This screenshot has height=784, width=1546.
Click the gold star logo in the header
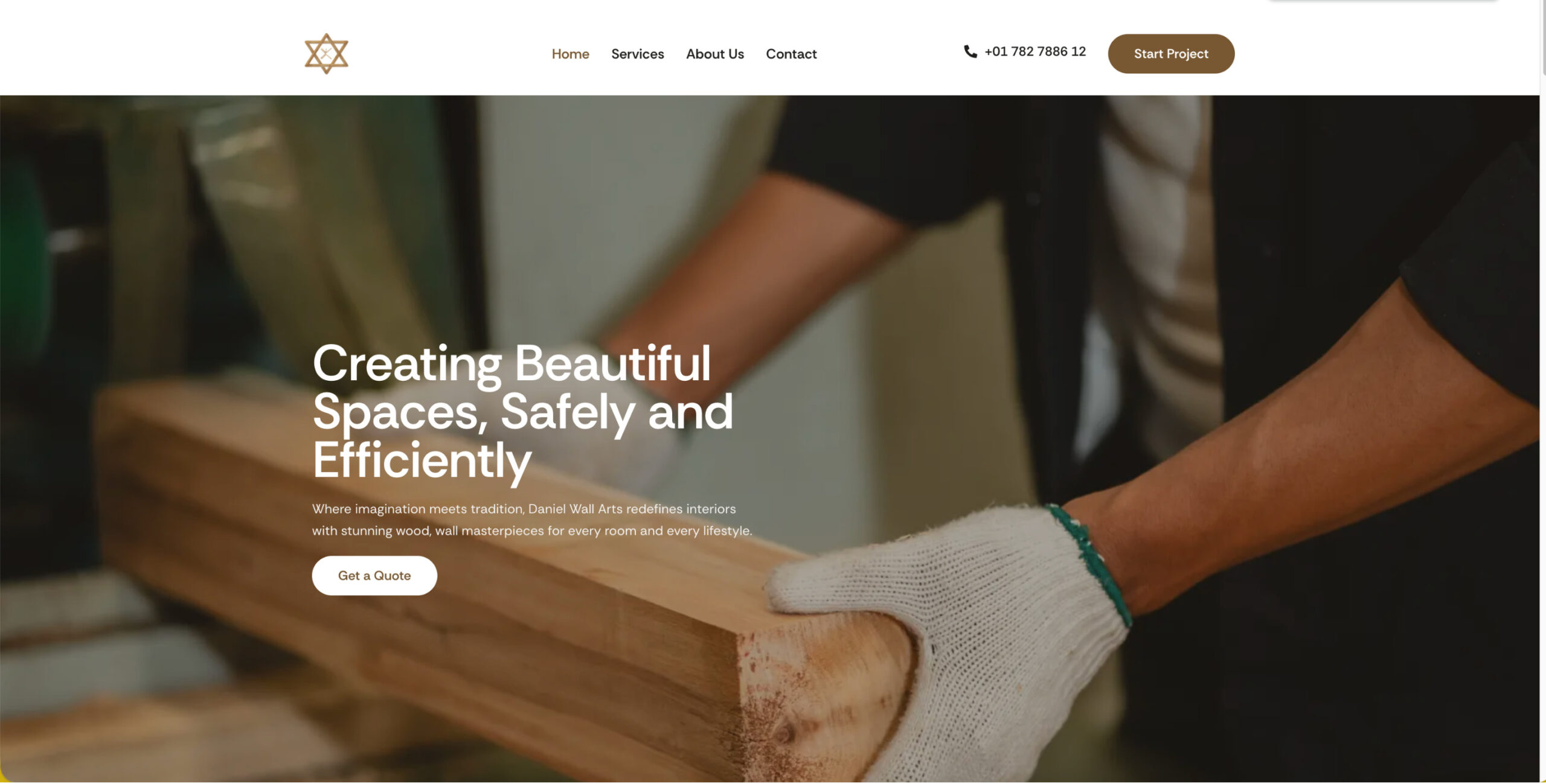[x=326, y=54]
